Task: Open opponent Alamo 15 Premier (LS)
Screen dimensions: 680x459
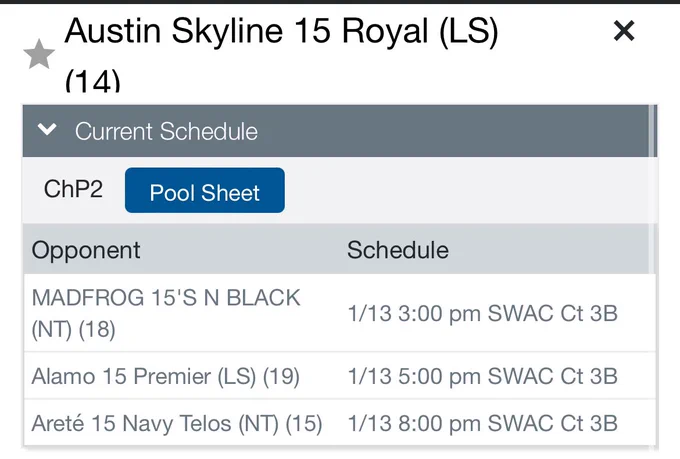Action: pyautogui.click(x=165, y=376)
